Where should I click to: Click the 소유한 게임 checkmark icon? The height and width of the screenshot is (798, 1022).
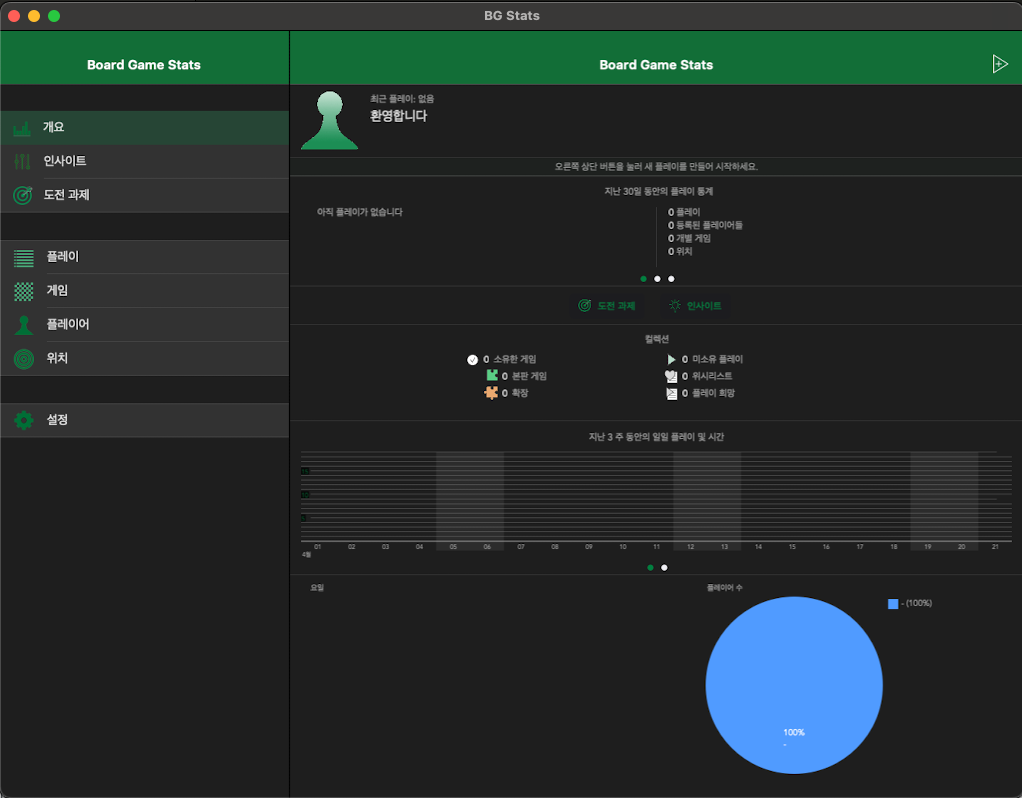473,360
